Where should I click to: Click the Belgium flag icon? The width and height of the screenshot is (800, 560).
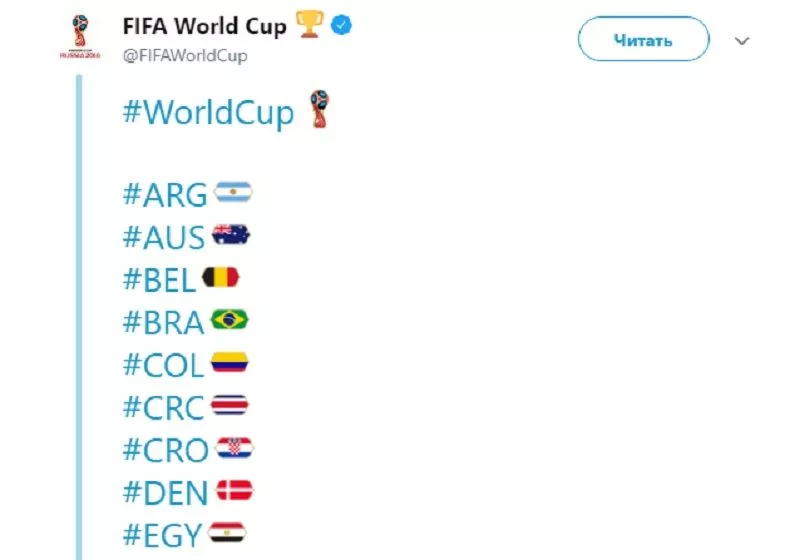tap(221, 277)
